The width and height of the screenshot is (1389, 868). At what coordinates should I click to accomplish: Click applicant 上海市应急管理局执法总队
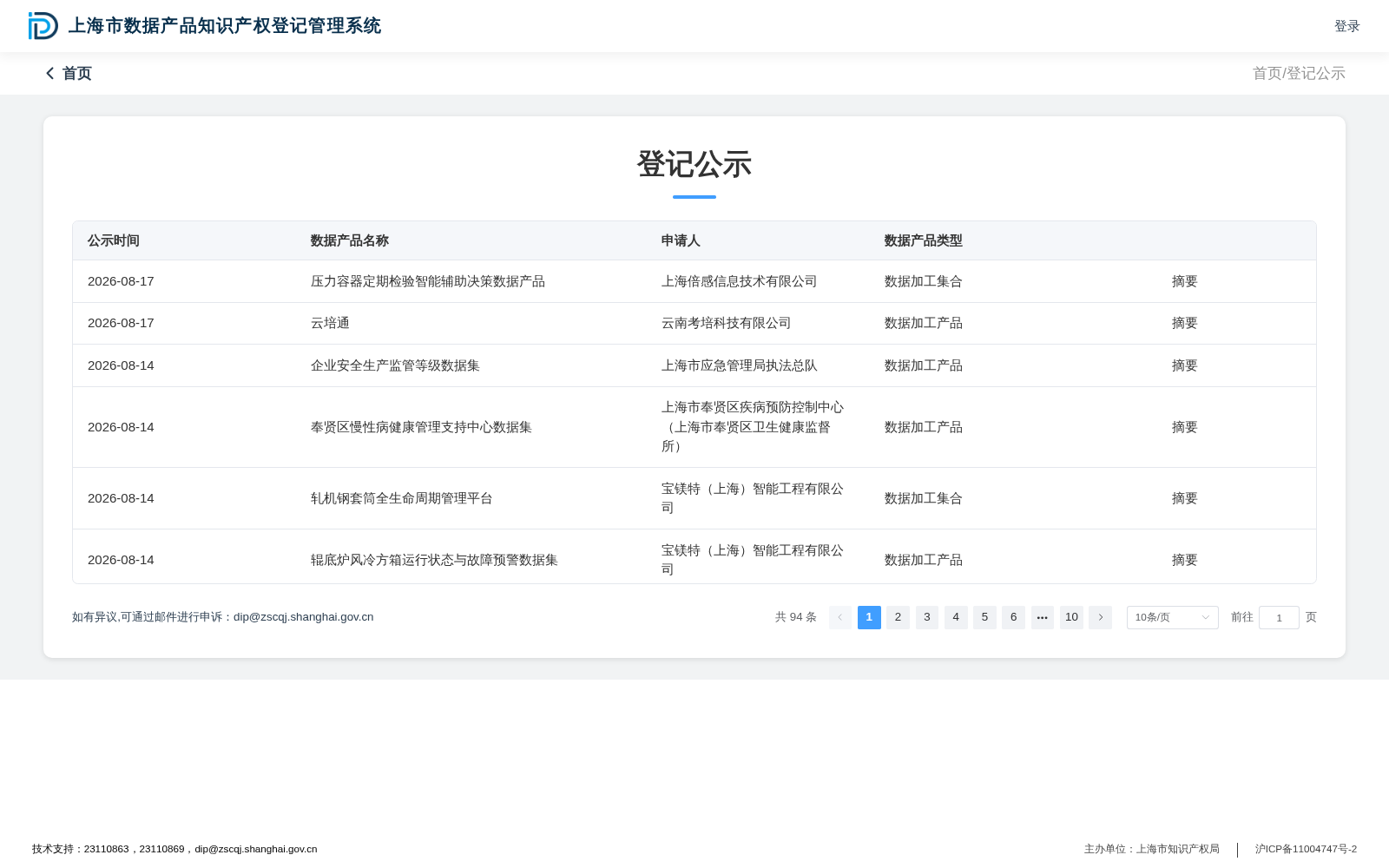pyautogui.click(x=740, y=365)
